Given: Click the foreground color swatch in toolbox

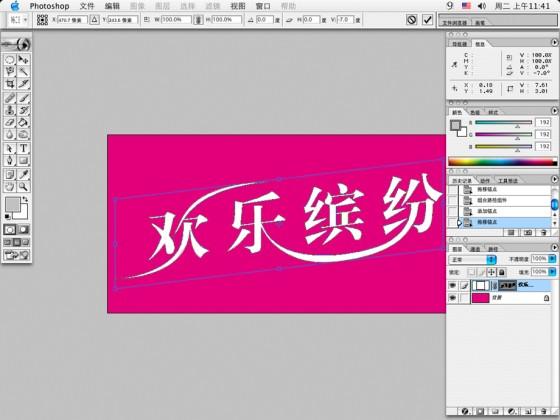Looking at the screenshot, I should [x=12, y=205].
